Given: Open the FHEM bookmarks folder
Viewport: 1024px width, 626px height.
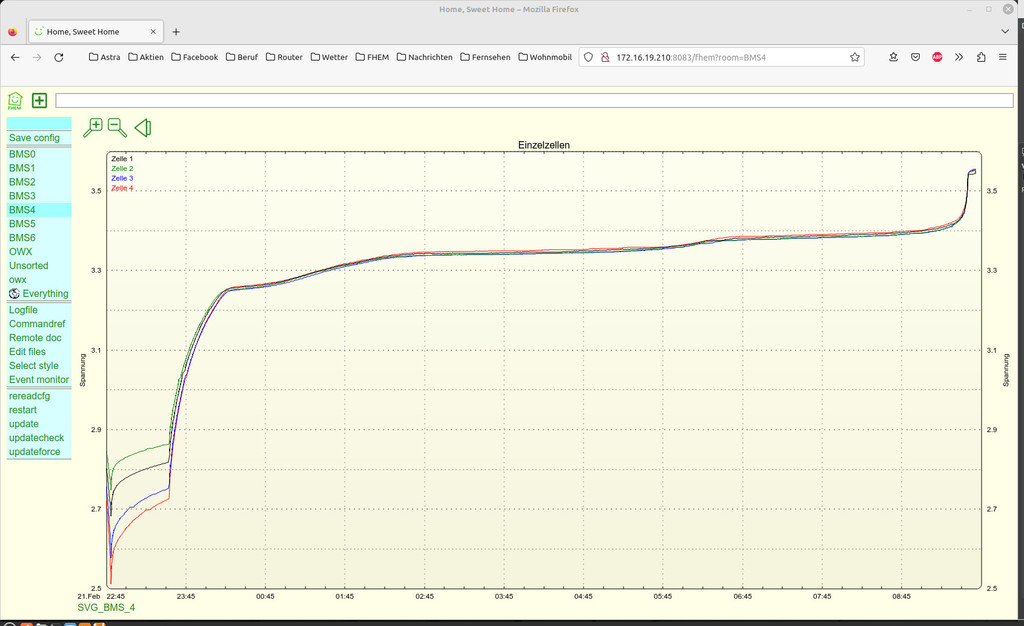Looking at the screenshot, I should [372, 57].
